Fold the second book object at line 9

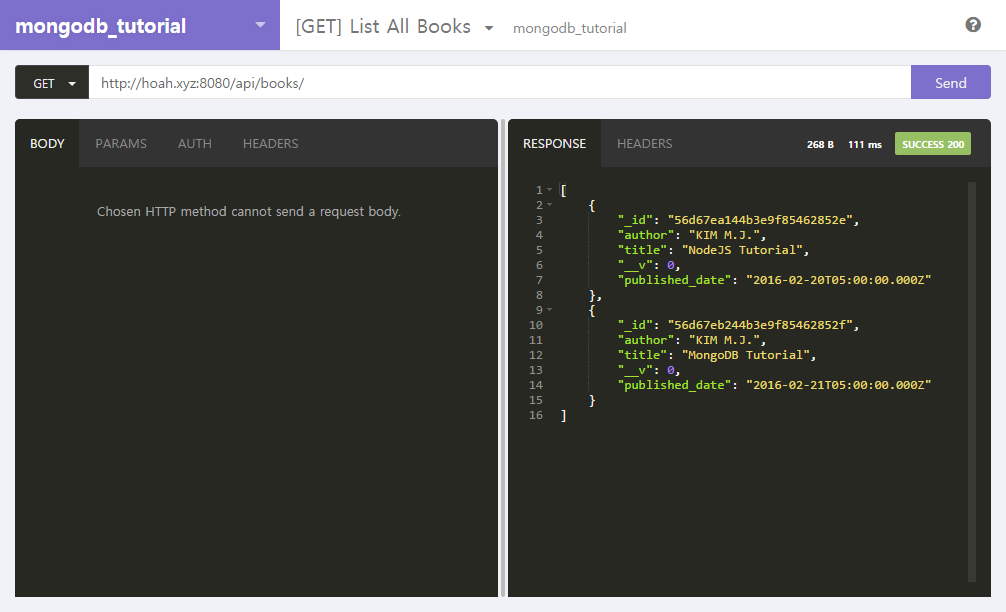550,310
